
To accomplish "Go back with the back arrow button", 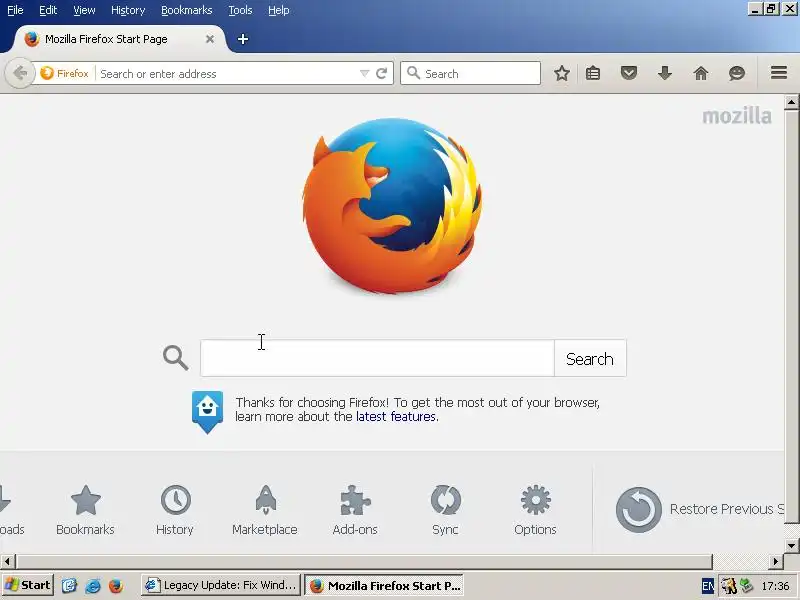I will (x=20, y=73).
